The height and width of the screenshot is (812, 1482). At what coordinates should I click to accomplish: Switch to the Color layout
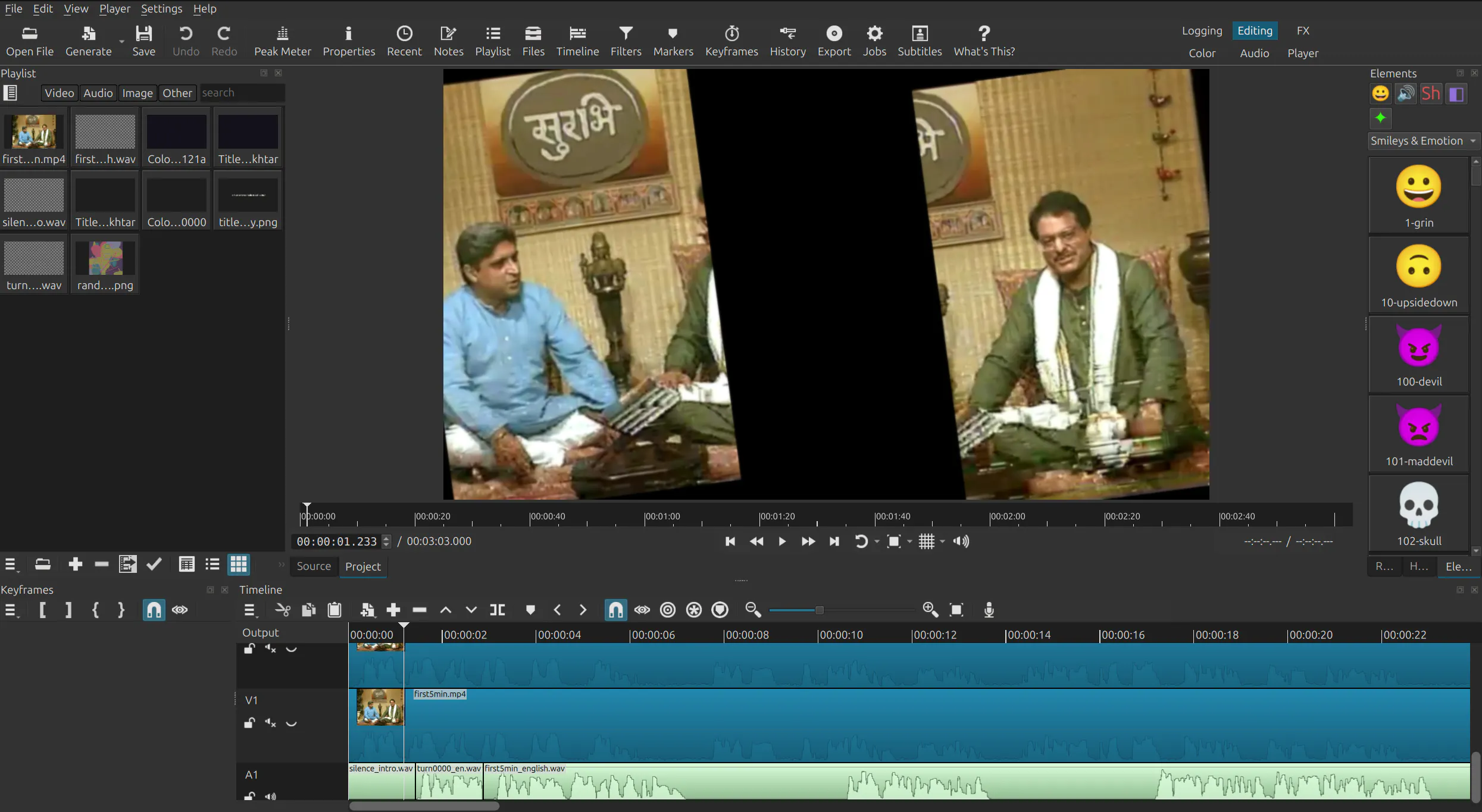coord(1202,53)
